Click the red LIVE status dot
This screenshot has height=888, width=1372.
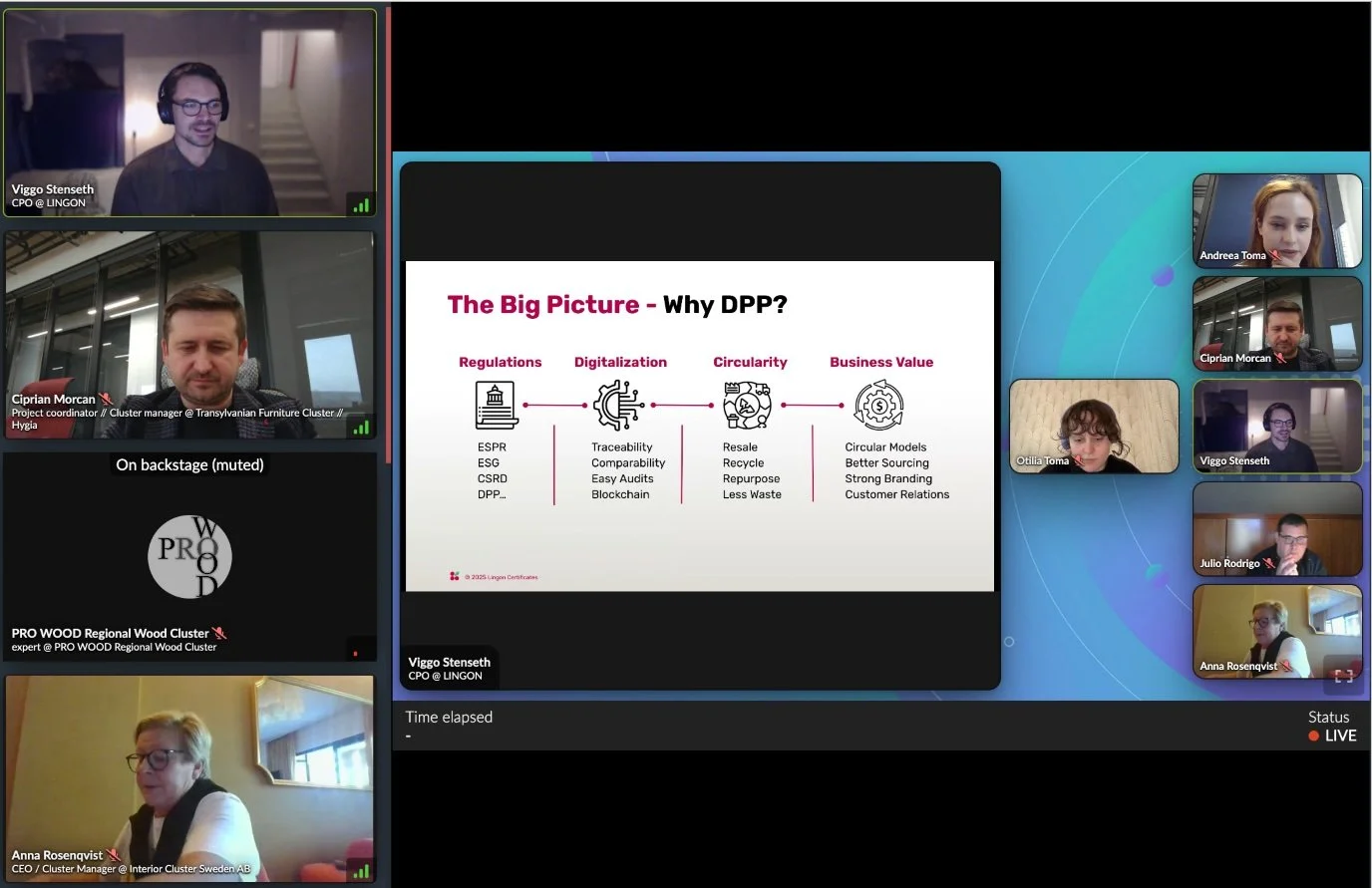tap(1314, 737)
